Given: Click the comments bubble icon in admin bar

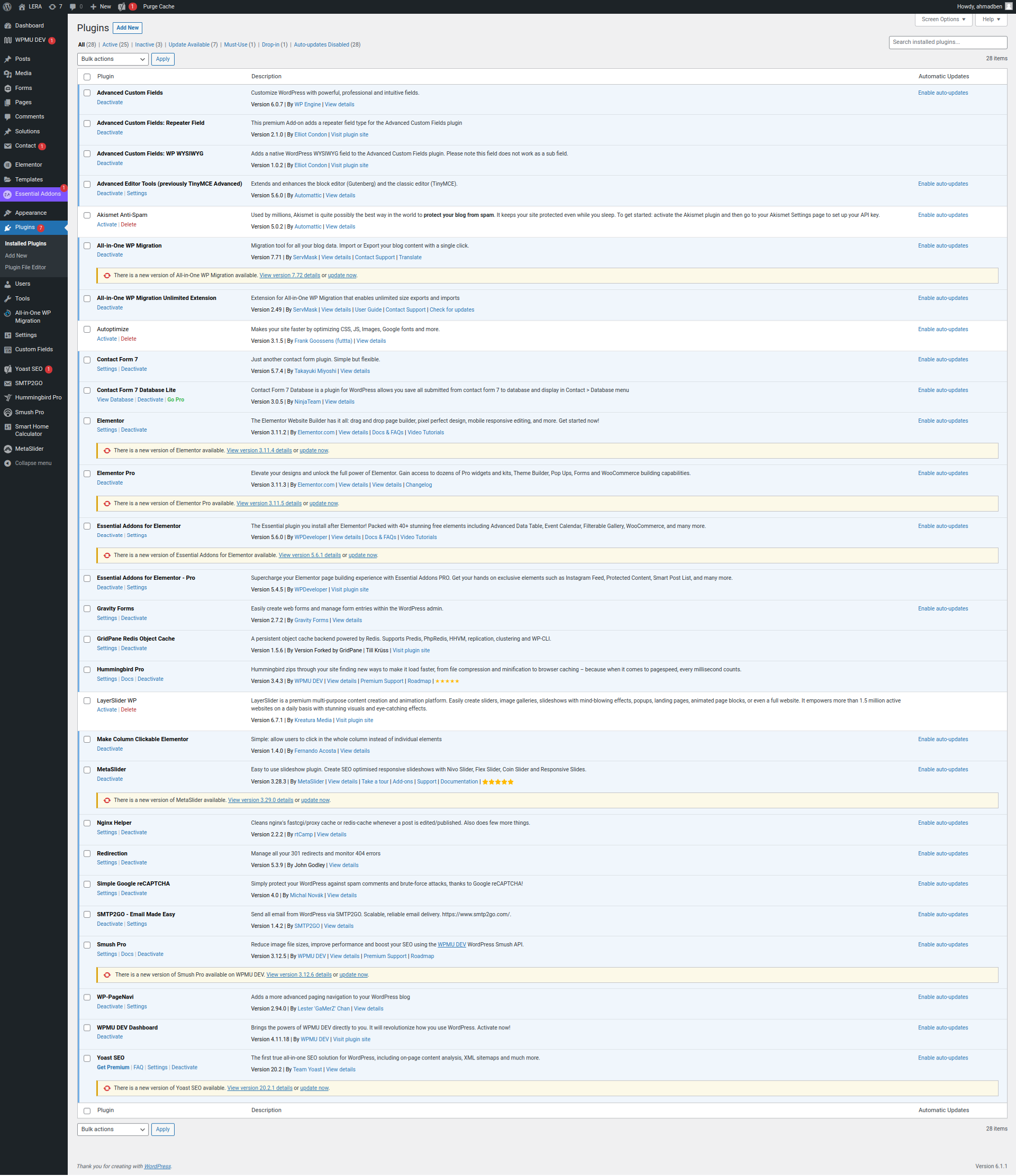Looking at the screenshot, I should click(72, 7).
